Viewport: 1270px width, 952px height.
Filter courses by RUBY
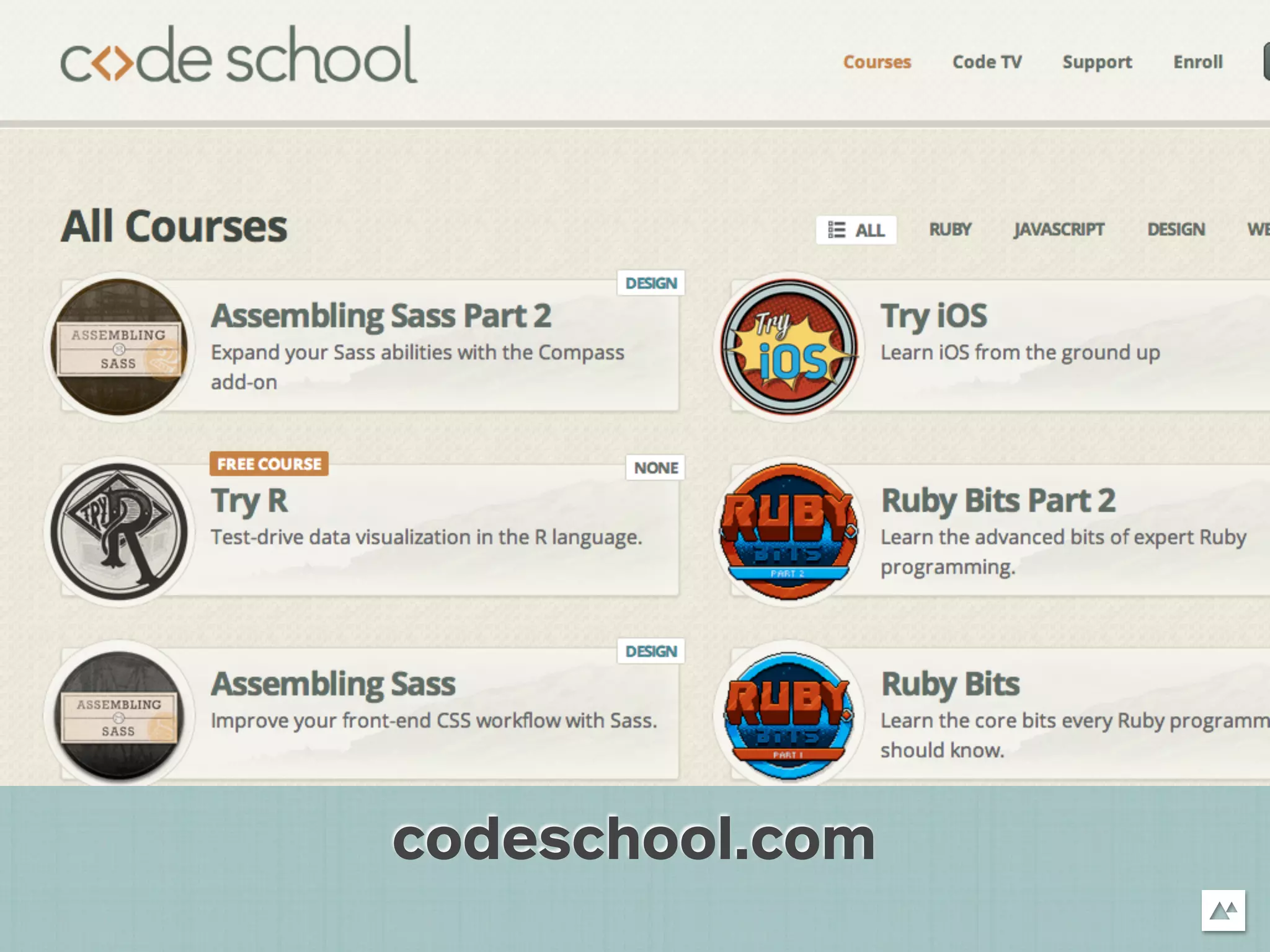[950, 230]
